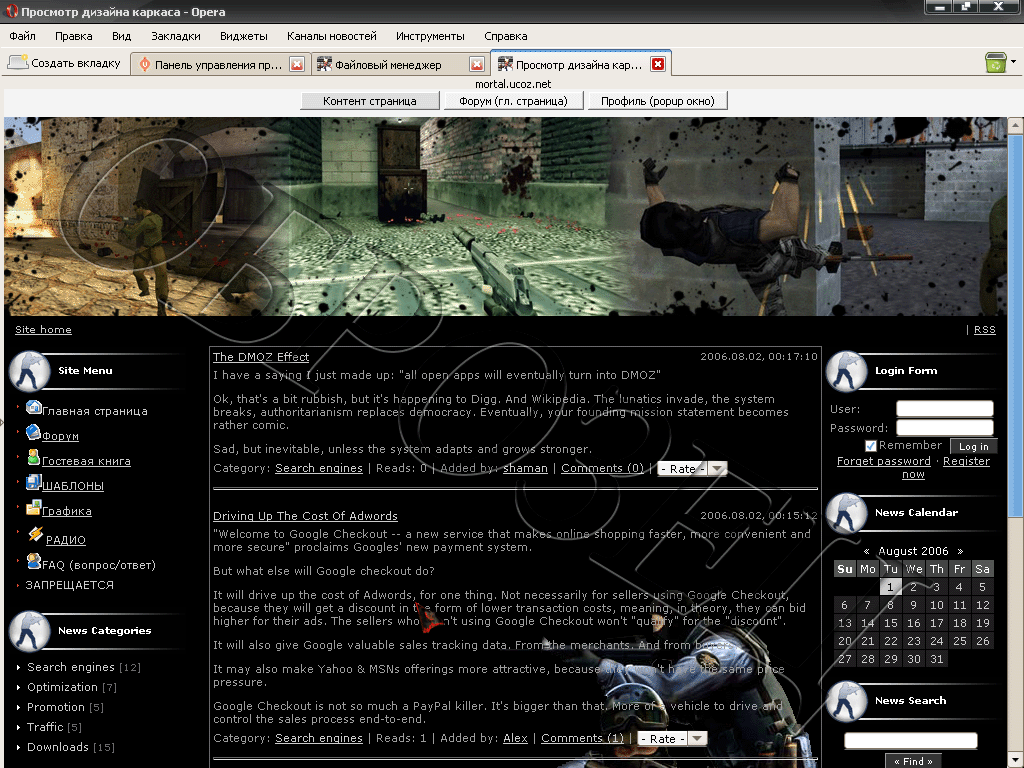Click the Log in button

973,447
